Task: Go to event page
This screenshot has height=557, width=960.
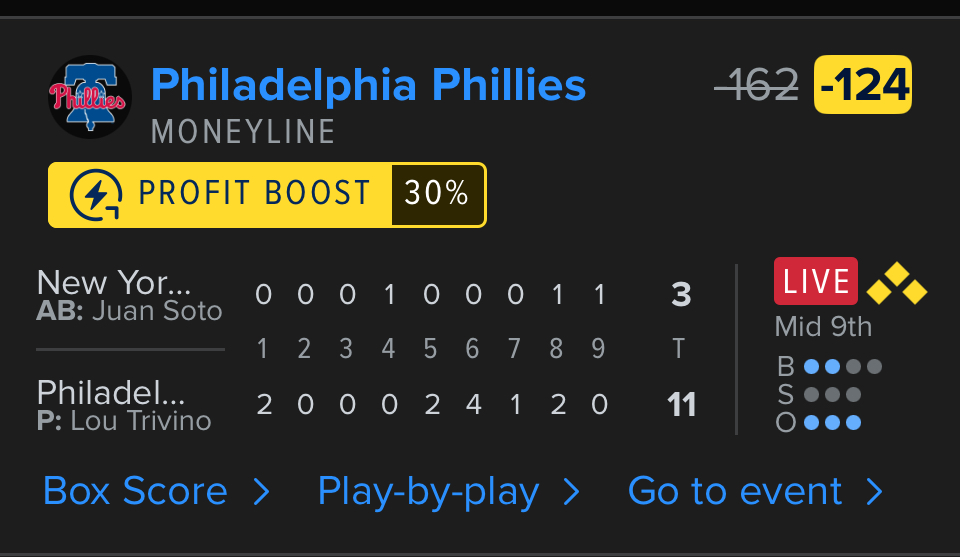Action: pos(735,492)
